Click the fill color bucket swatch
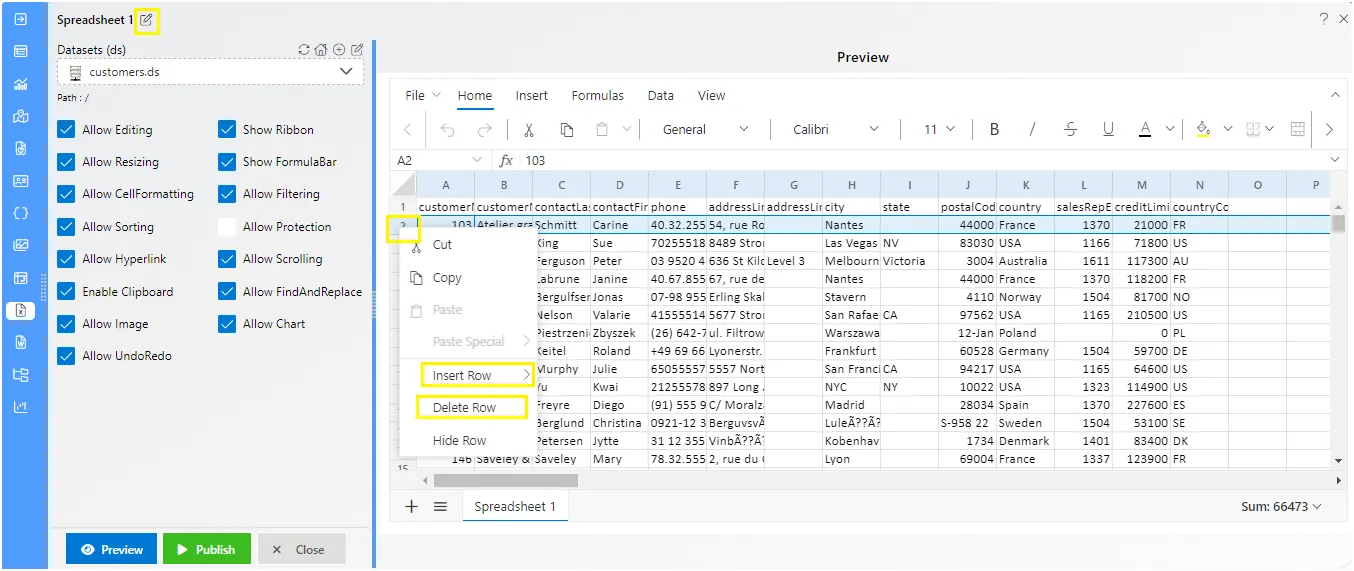Image resolution: width=1354 pixels, height=571 pixels. coord(1203,129)
